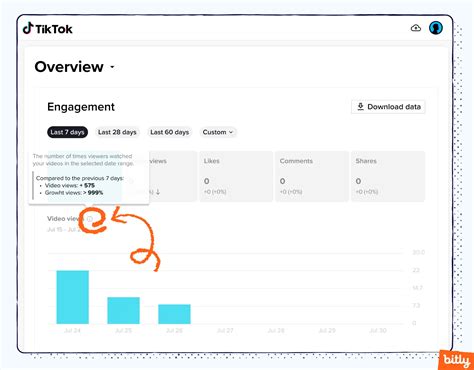Expand the Overview dropdown arrow
The image size is (474, 370).
112,67
